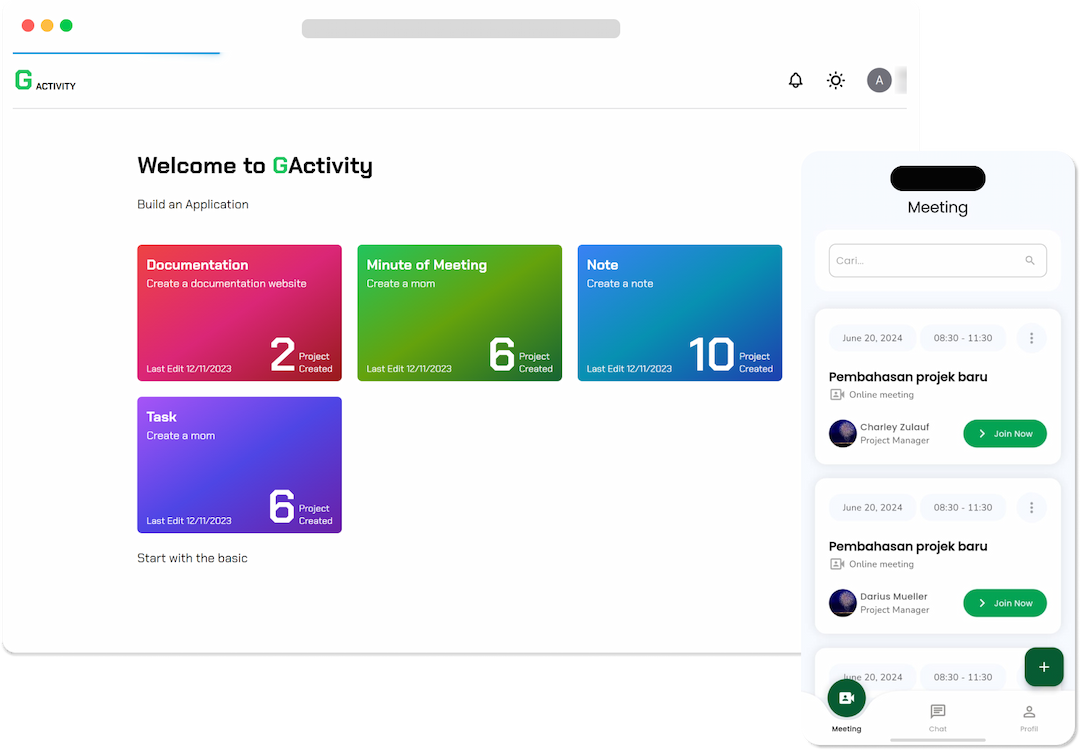
Task: Expand options menu on first meeting card
Action: pyautogui.click(x=1031, y=338)
